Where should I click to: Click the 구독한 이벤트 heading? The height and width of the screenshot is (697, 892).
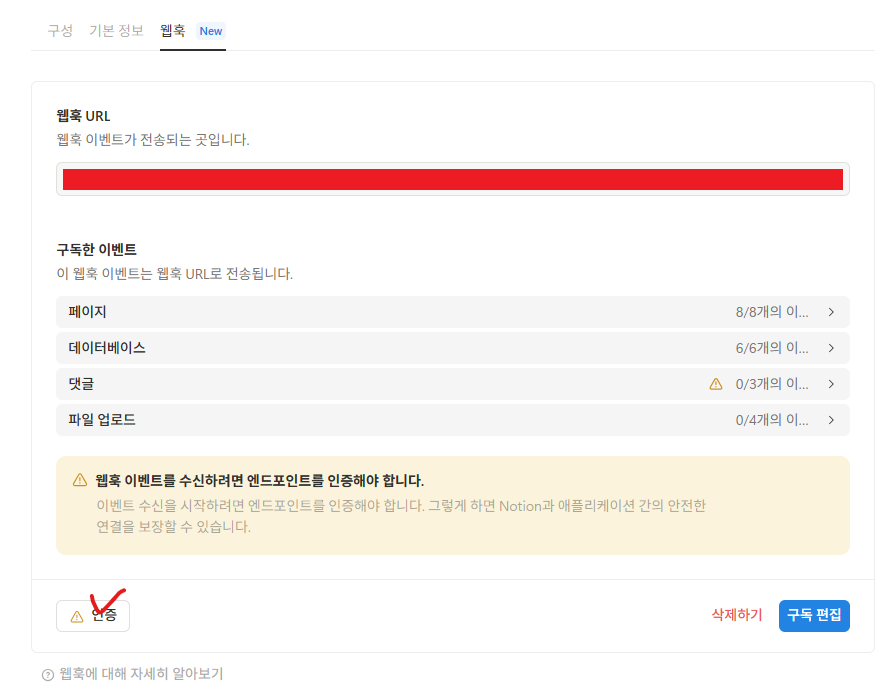point(97,250)
